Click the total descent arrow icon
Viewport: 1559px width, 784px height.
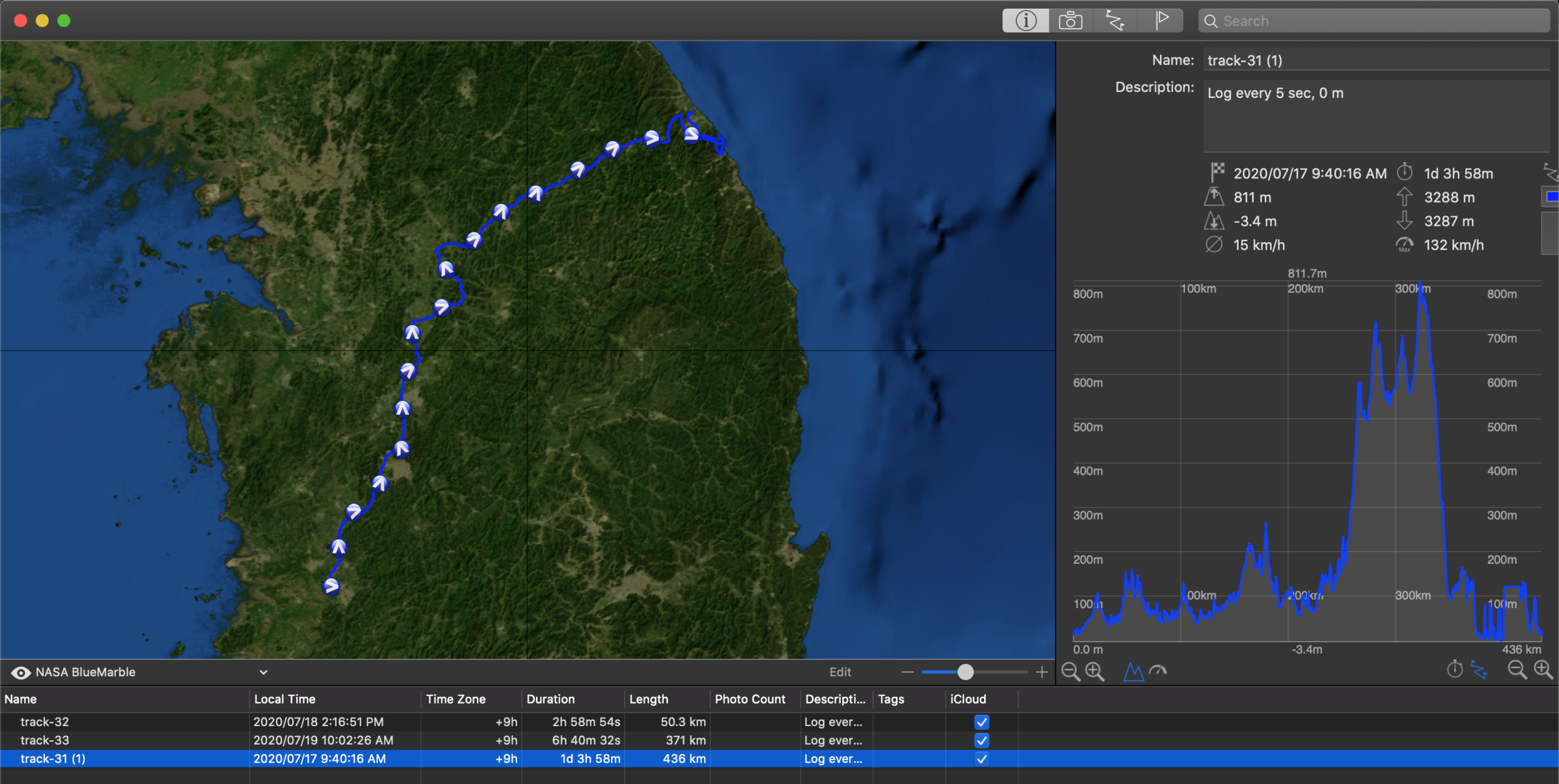coord(1404,220)
